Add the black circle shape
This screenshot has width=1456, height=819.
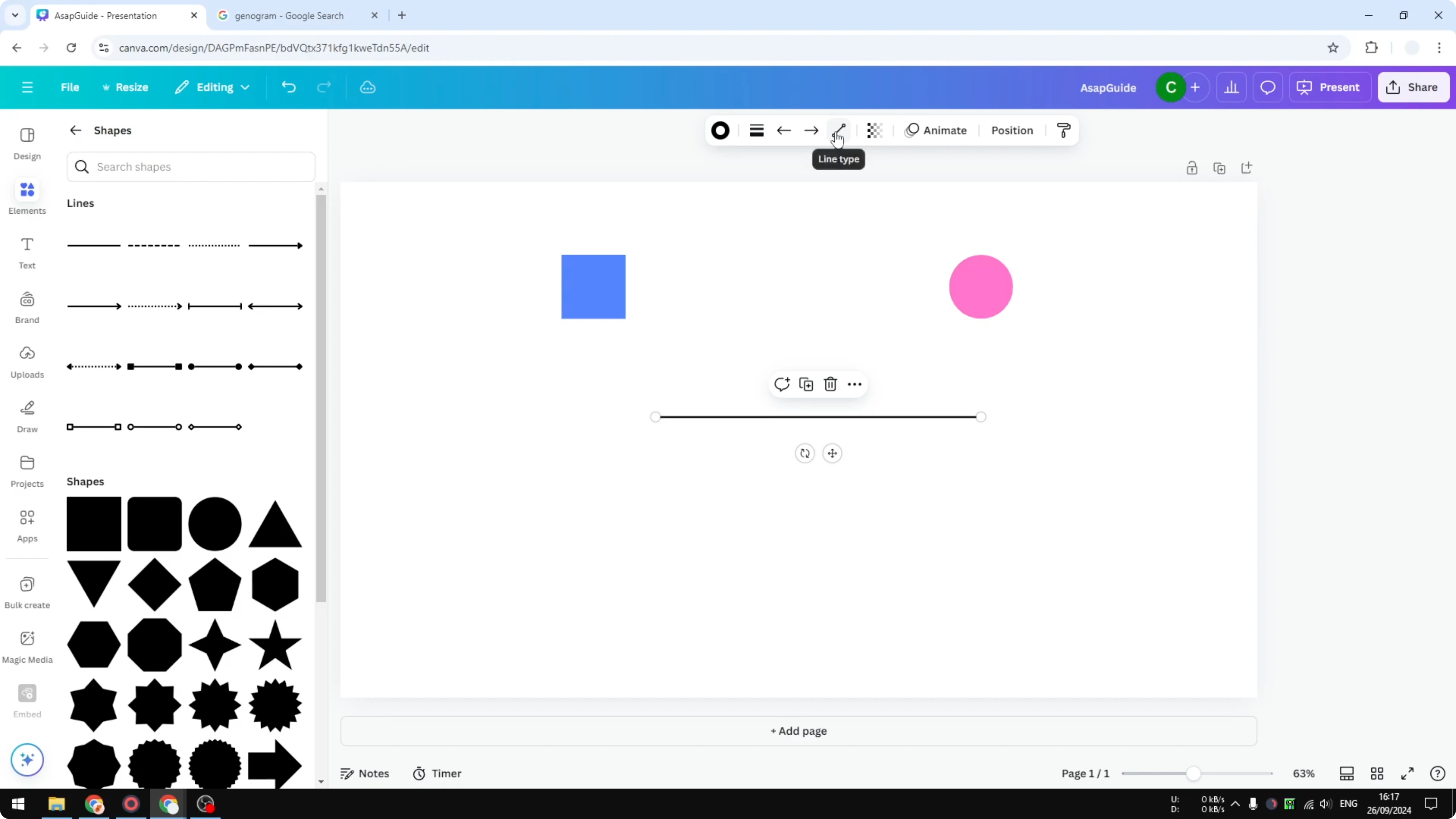[215, 524]
